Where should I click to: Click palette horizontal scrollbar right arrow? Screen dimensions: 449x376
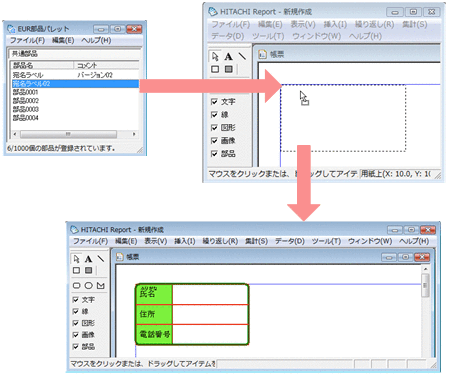134,134
